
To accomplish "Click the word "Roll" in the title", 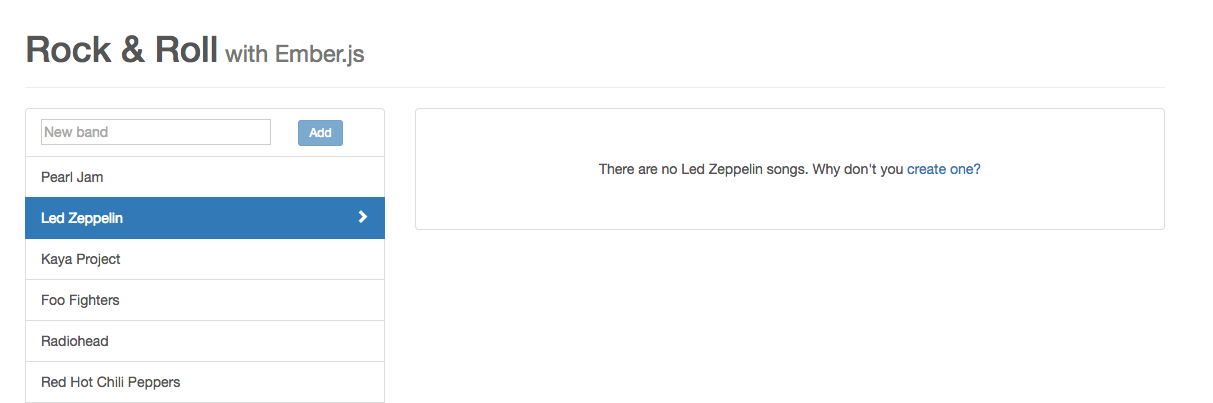I will pyautogui.click(x=186, y=50).
